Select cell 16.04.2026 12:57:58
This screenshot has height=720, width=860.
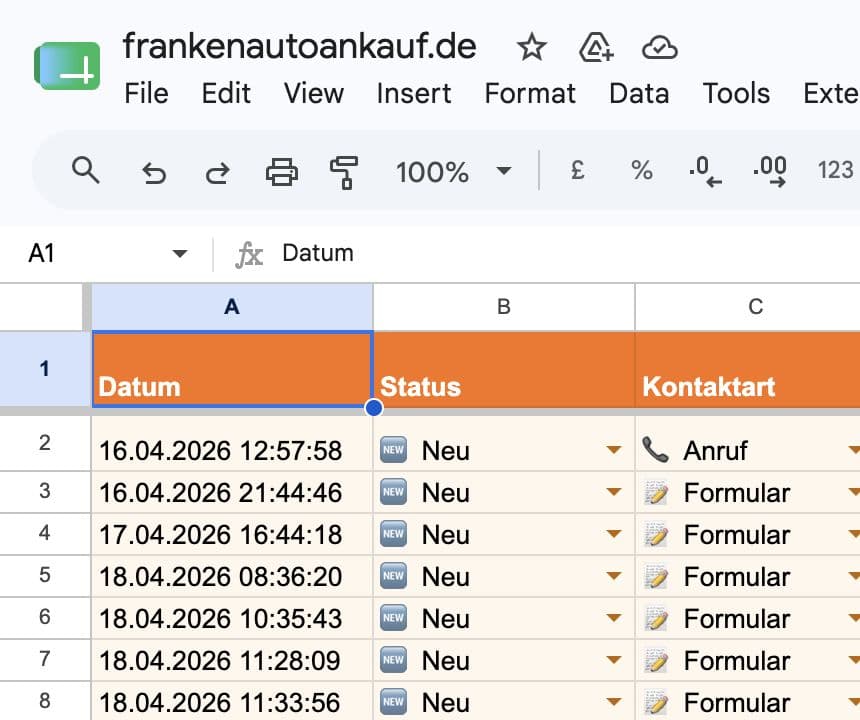(x=233, y=443)
